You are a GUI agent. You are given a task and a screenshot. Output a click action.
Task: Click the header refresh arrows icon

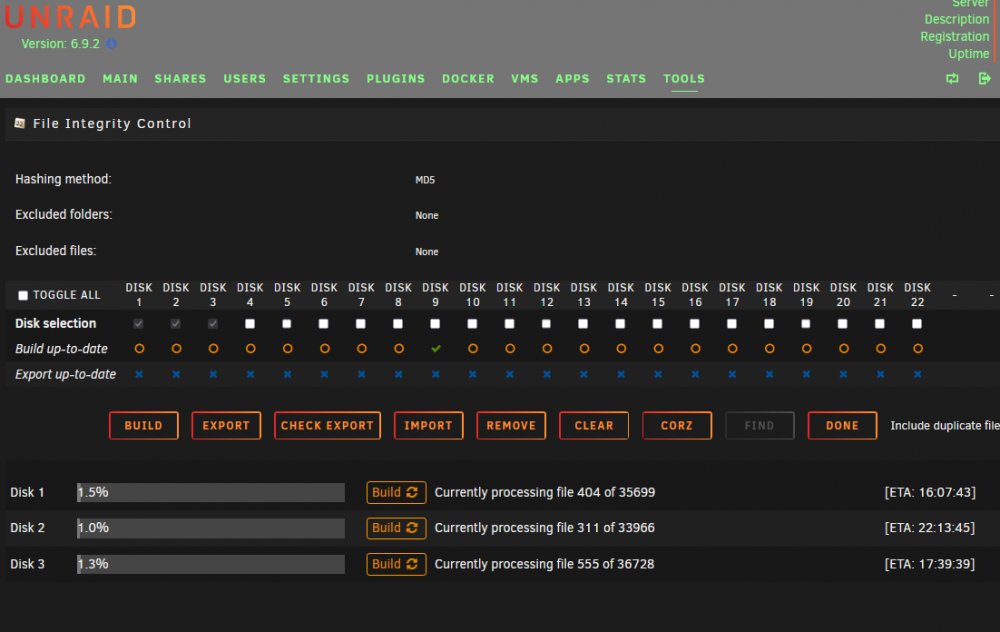click(952, 78)
